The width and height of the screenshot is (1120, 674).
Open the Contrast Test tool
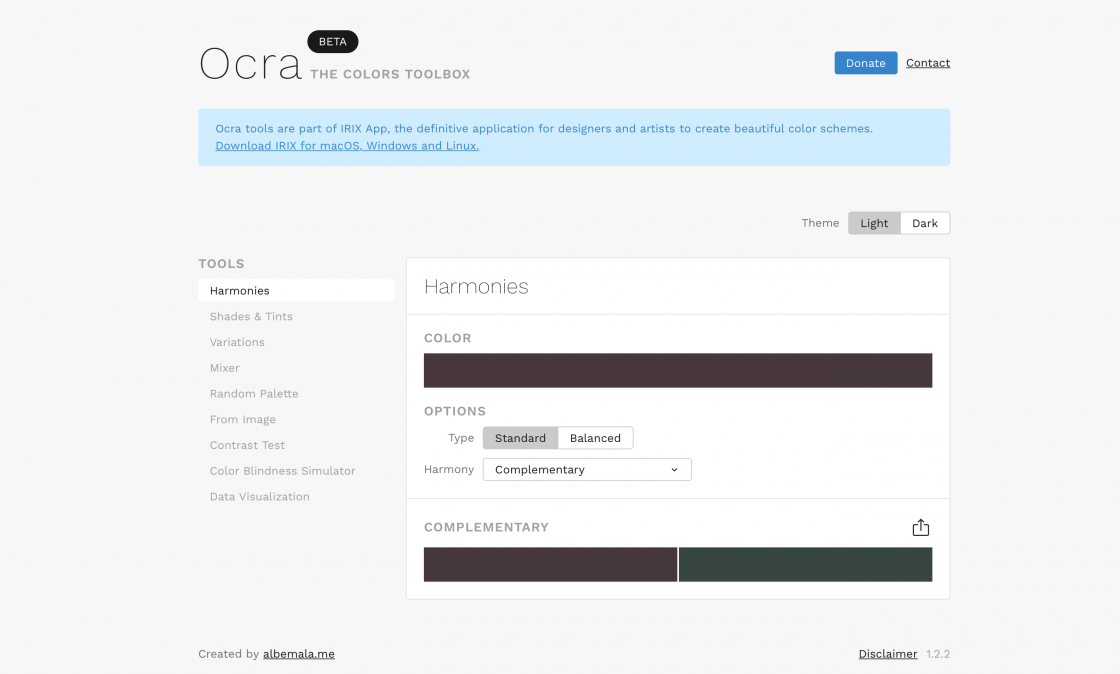pos(247,445)
